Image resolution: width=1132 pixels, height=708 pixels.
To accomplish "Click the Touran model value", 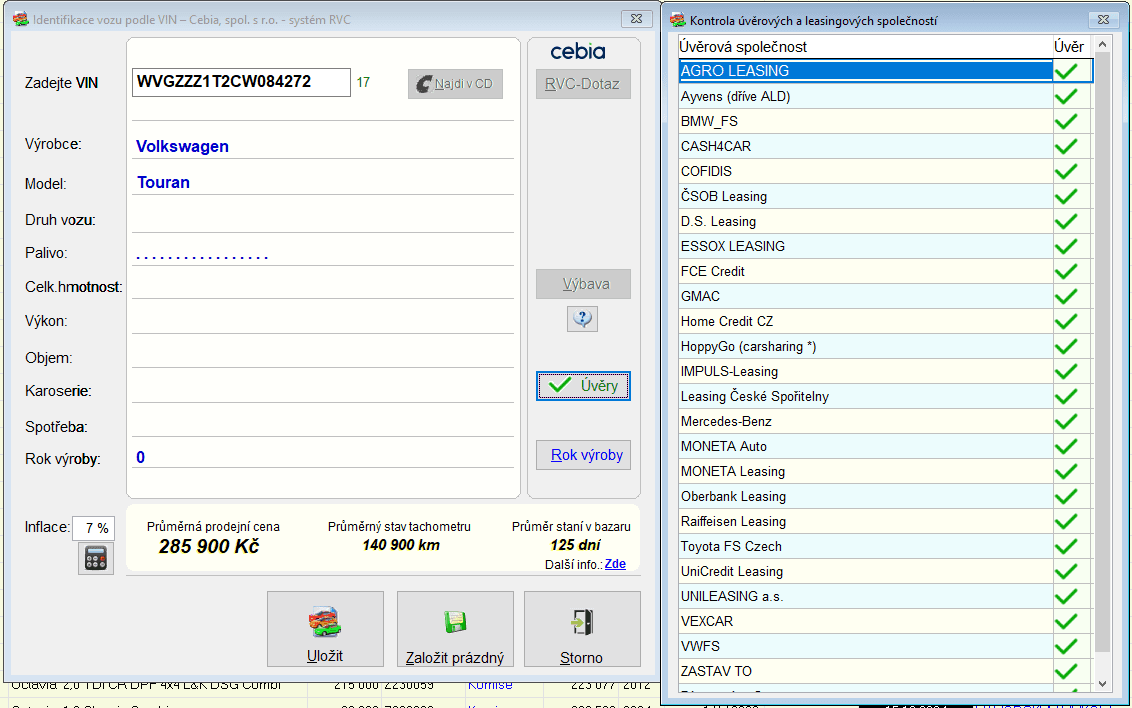I will [x=163, y=183].
